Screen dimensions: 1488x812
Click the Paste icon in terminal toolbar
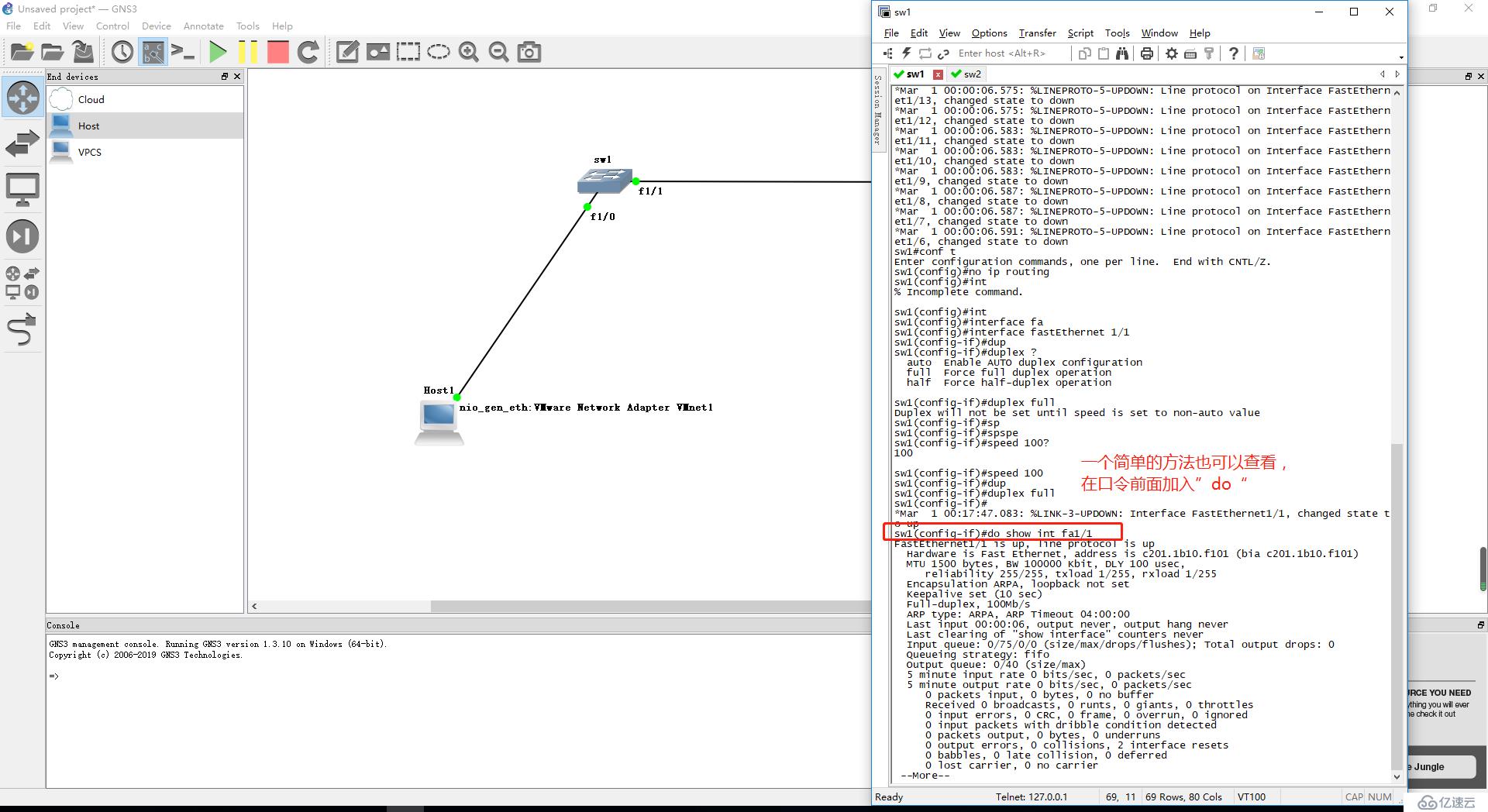pos(1104,53)
